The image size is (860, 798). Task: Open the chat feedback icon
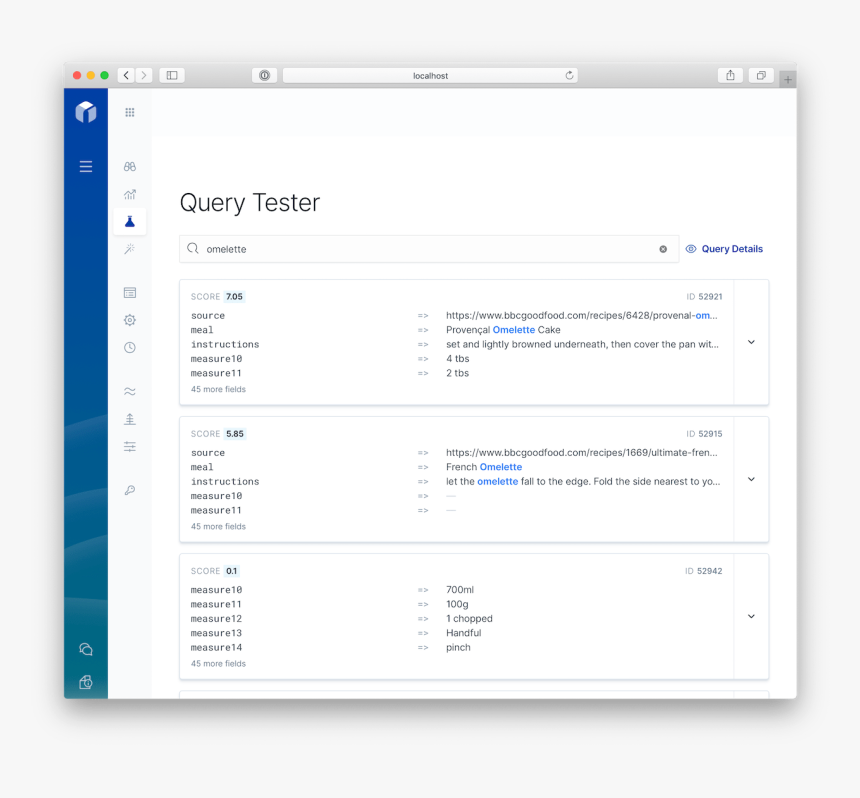[86, 649]
